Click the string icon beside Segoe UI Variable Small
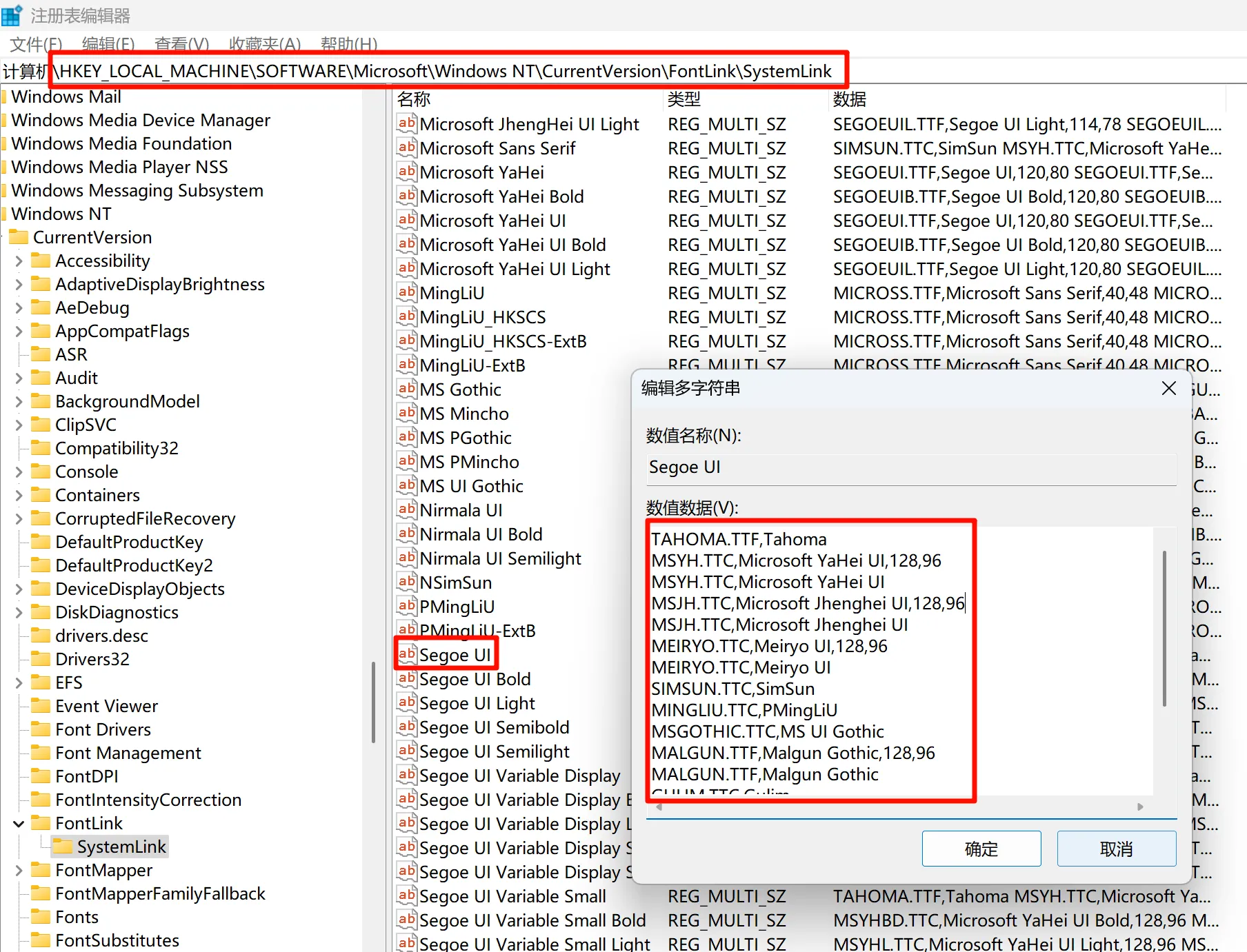 click(407, 896)
